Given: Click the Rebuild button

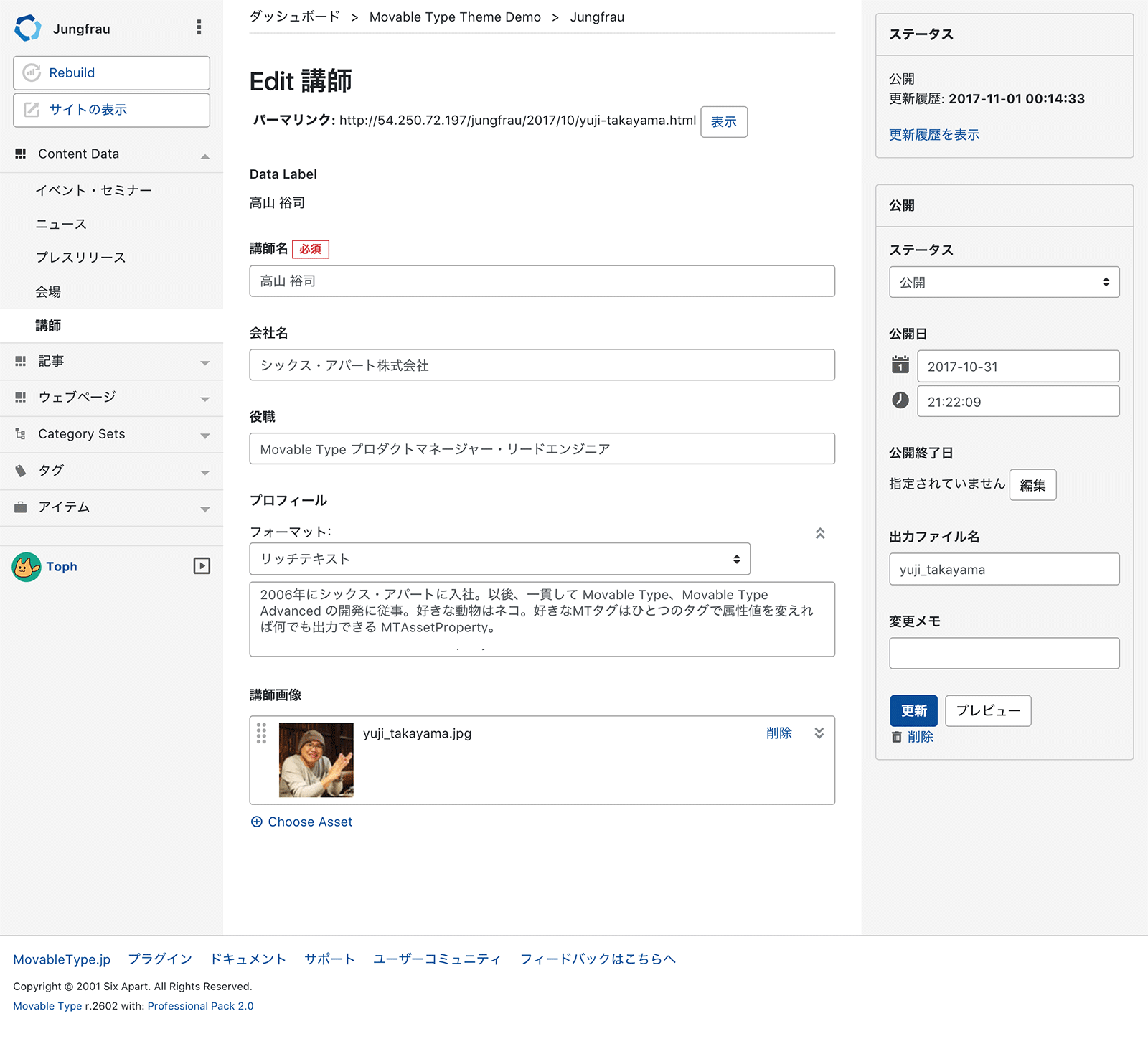Looking at the screenshot, I should (x=111, y=72).
